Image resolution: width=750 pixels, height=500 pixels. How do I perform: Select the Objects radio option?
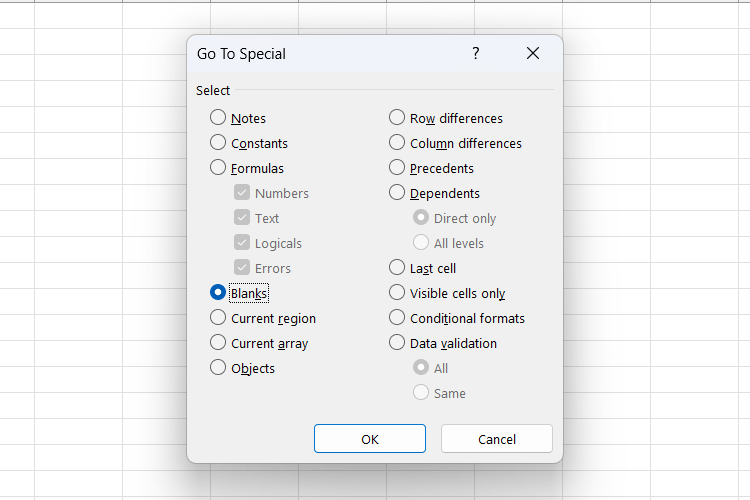[x=218, y=368]
